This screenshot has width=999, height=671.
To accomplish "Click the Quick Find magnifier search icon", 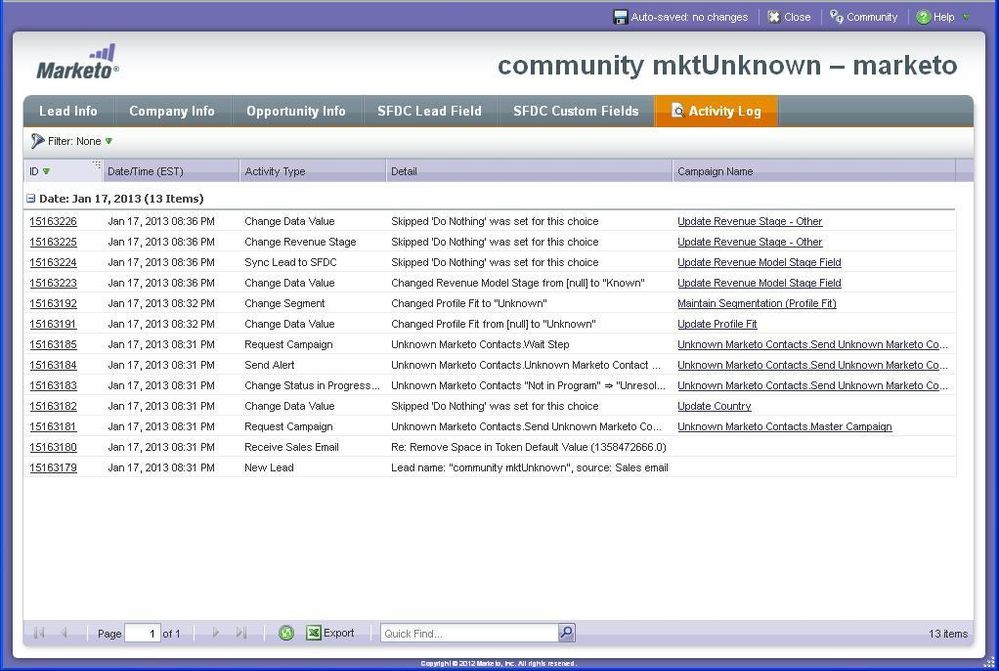I will pyautogui.click(x=567, y=633).
